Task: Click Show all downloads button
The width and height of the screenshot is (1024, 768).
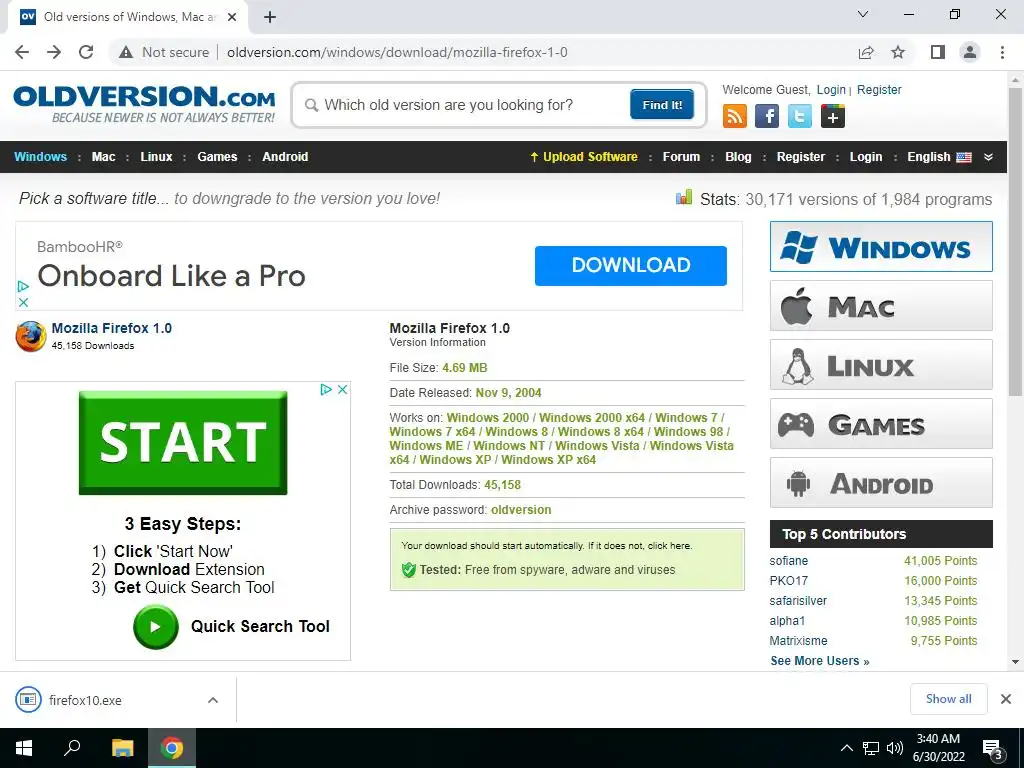Action: pyautogui.click(x=948, y=699)
